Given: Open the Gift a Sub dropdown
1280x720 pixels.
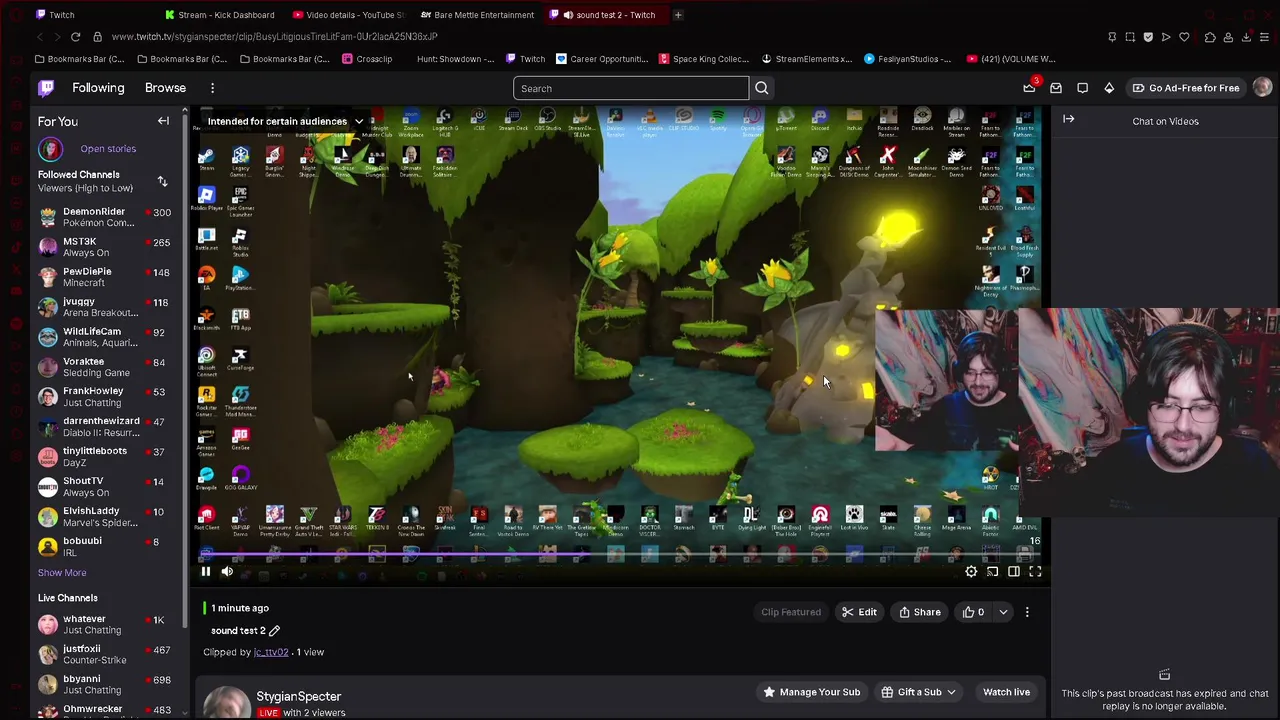Looking at the screenshot, I should [919, 692].
